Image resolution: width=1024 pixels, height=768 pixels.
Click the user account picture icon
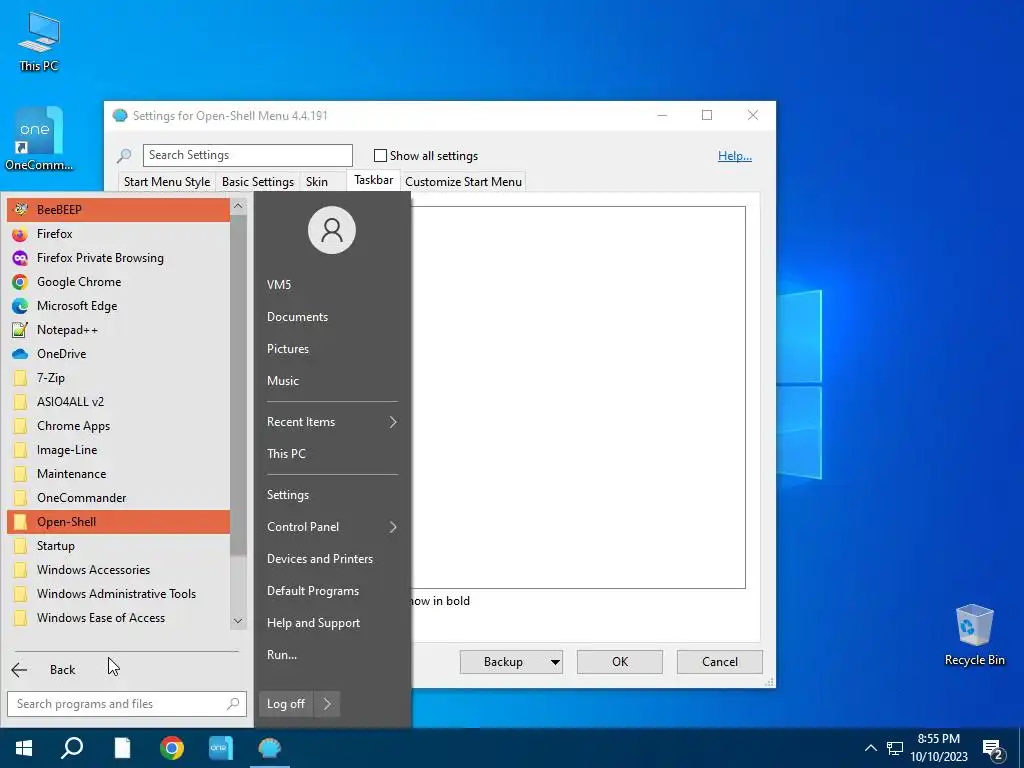tap(332, 230)
